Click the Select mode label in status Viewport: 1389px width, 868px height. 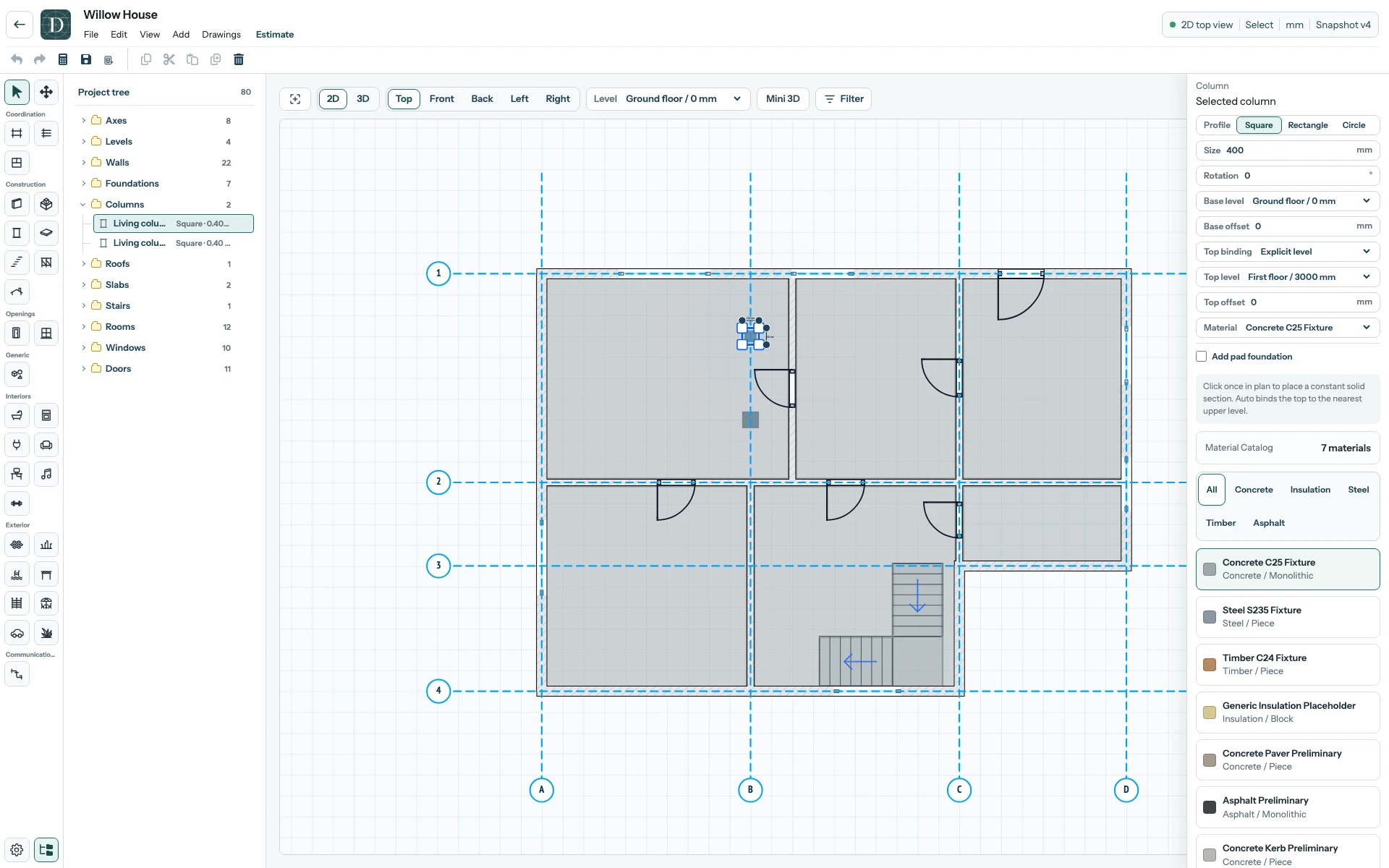[1259, 25]
